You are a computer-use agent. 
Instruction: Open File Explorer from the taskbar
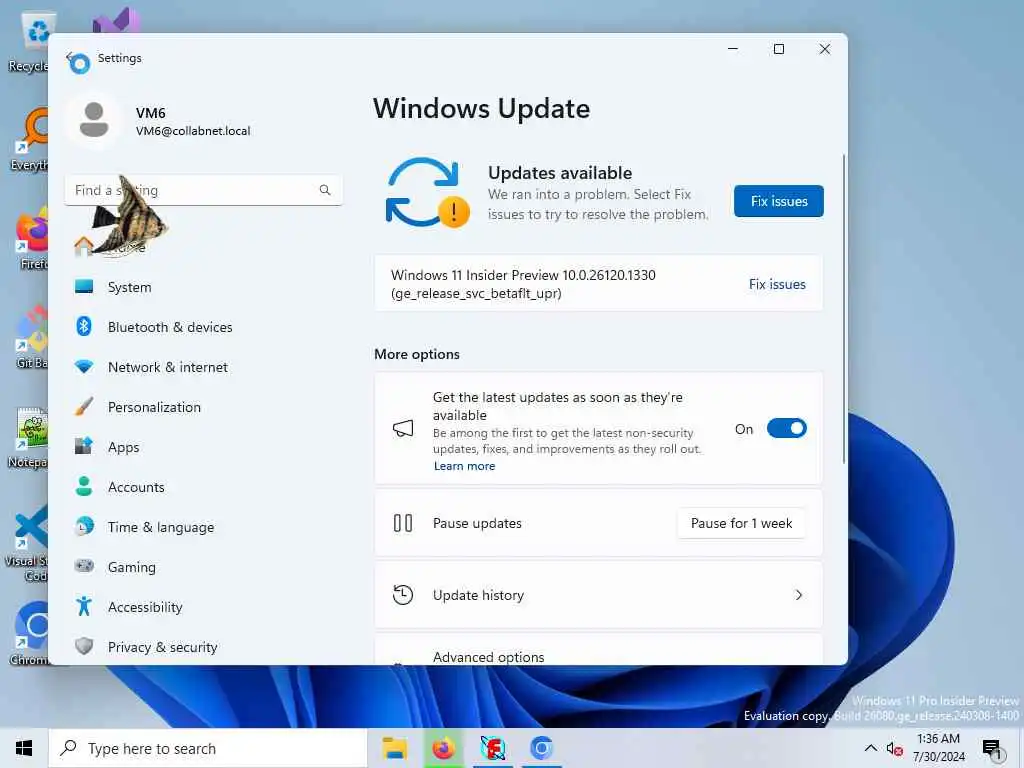[394, 748]
